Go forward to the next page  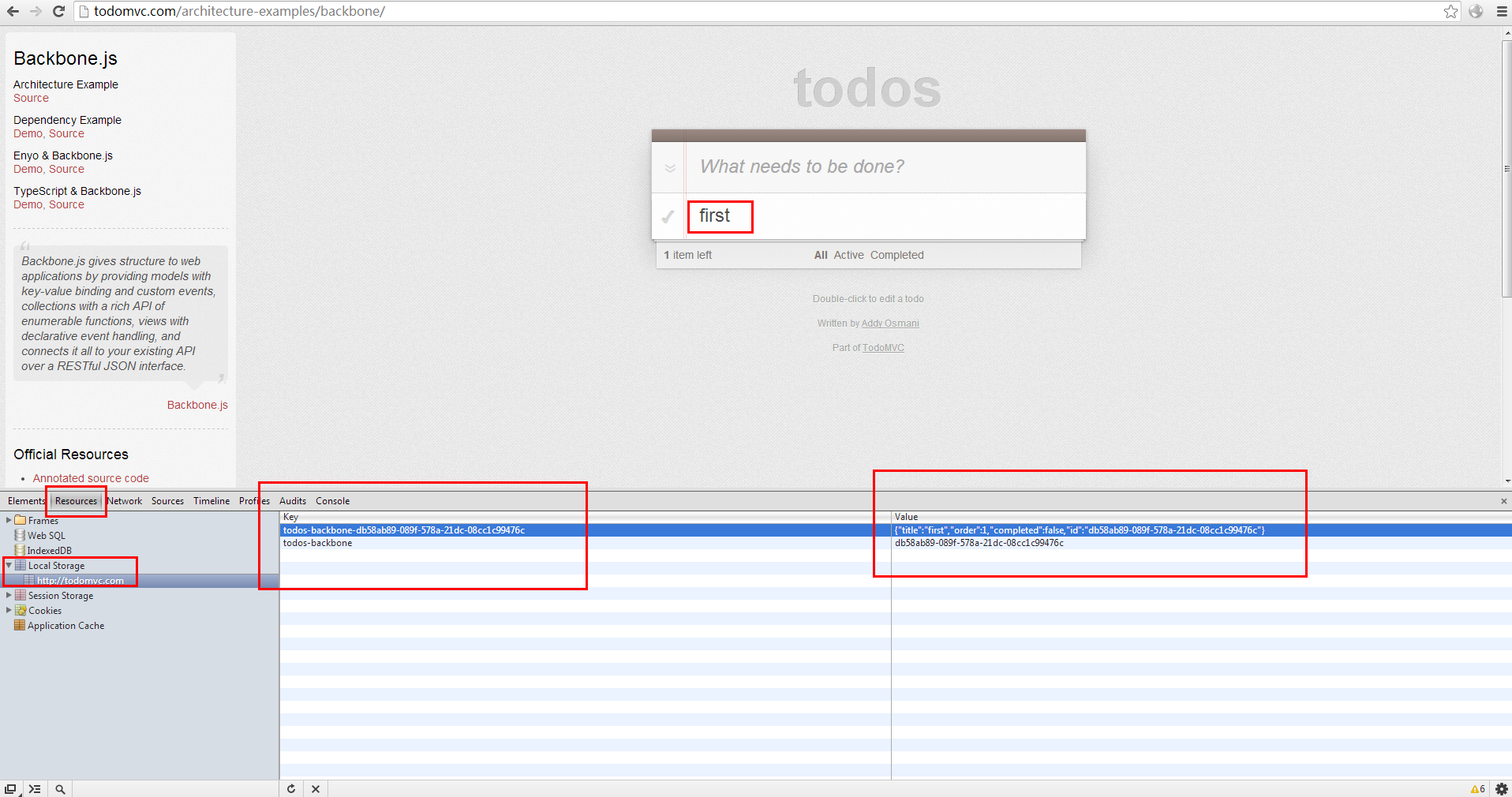[36, 11]
